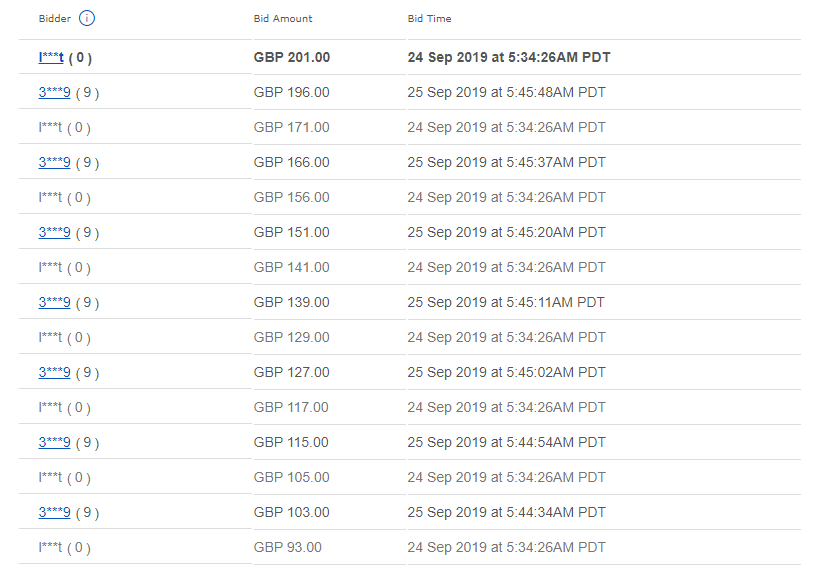818x574 pixels.
Task: Click the Bid Time column header
Action: pyautogui.click(x=429, y=18)
